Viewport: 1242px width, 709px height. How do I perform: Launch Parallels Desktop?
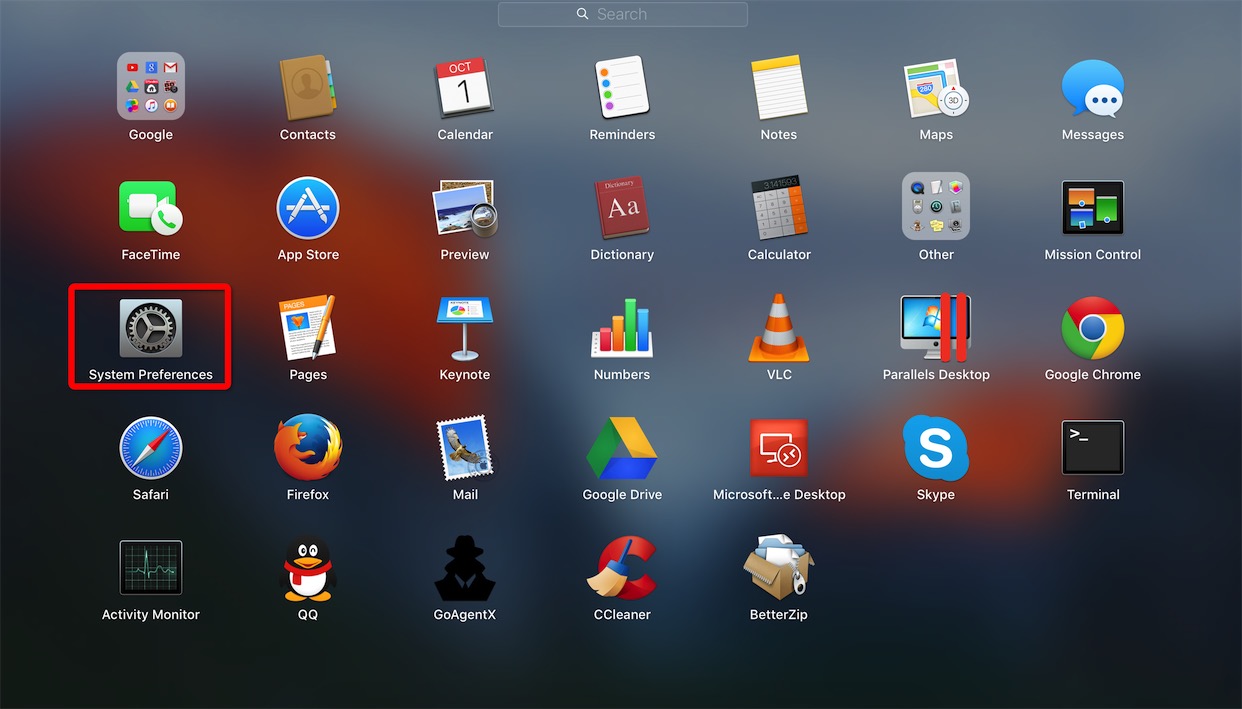[x=936, y=327]
